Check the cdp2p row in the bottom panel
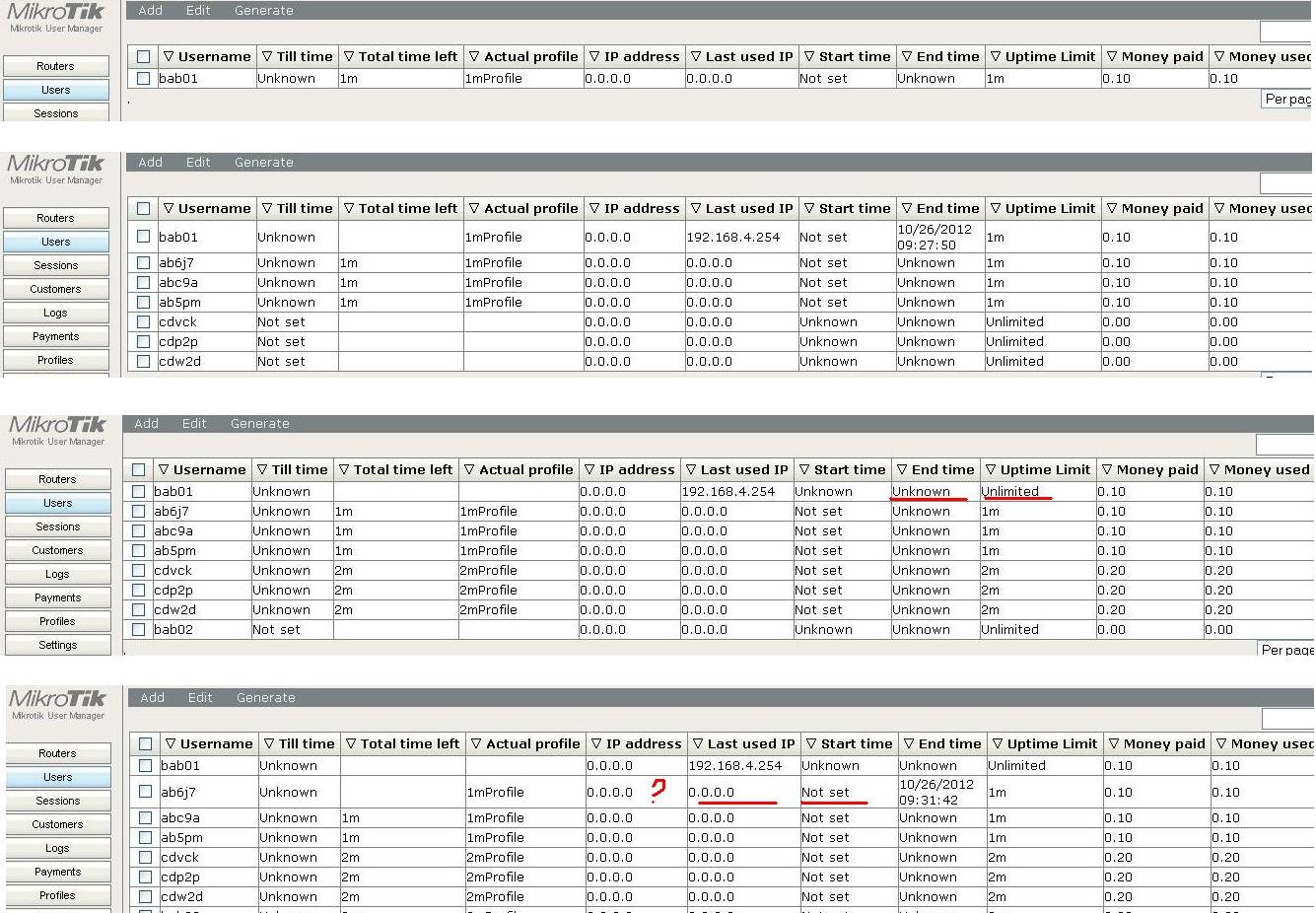This screenshot has height=913, width=1316. (145, 877)
